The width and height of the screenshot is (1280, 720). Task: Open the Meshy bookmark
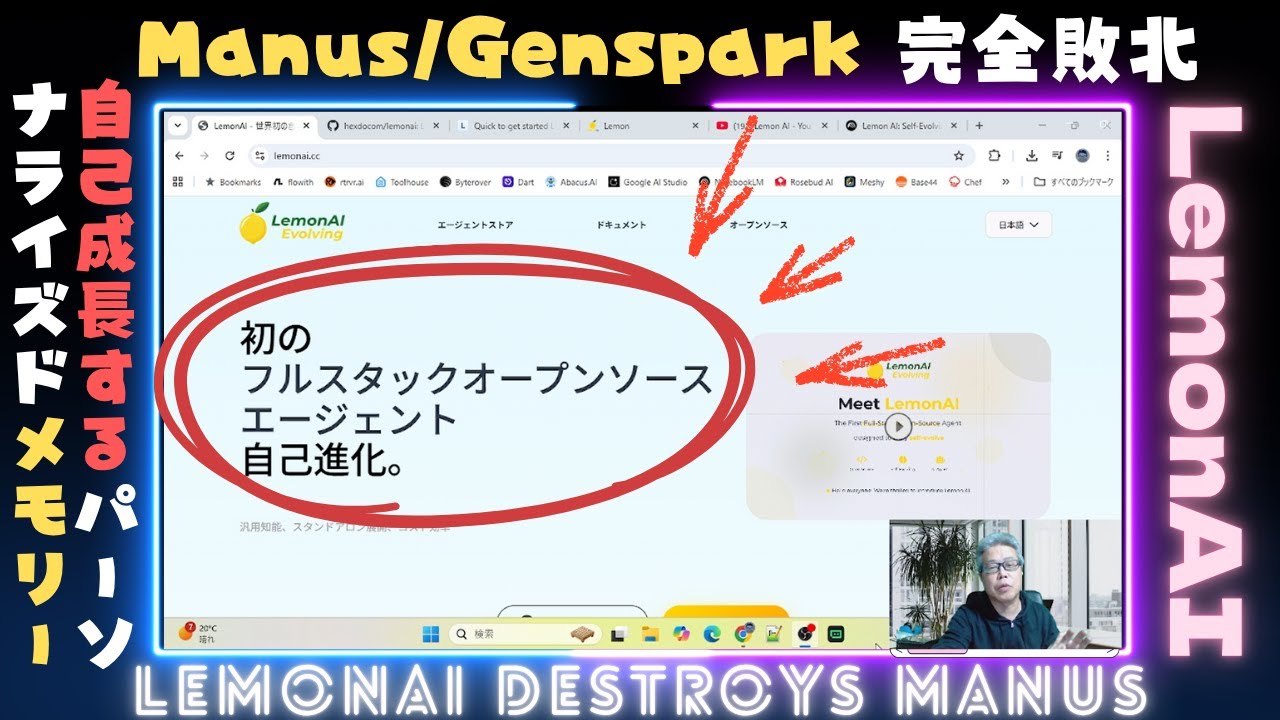point(864,182)
